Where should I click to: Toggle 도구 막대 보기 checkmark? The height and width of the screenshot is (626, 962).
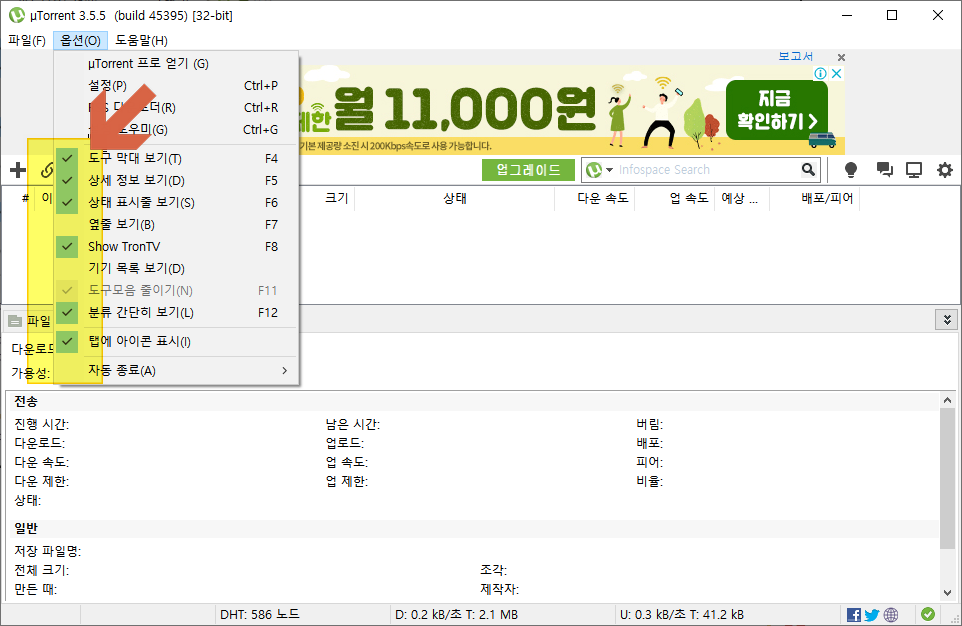click(67, 158)
